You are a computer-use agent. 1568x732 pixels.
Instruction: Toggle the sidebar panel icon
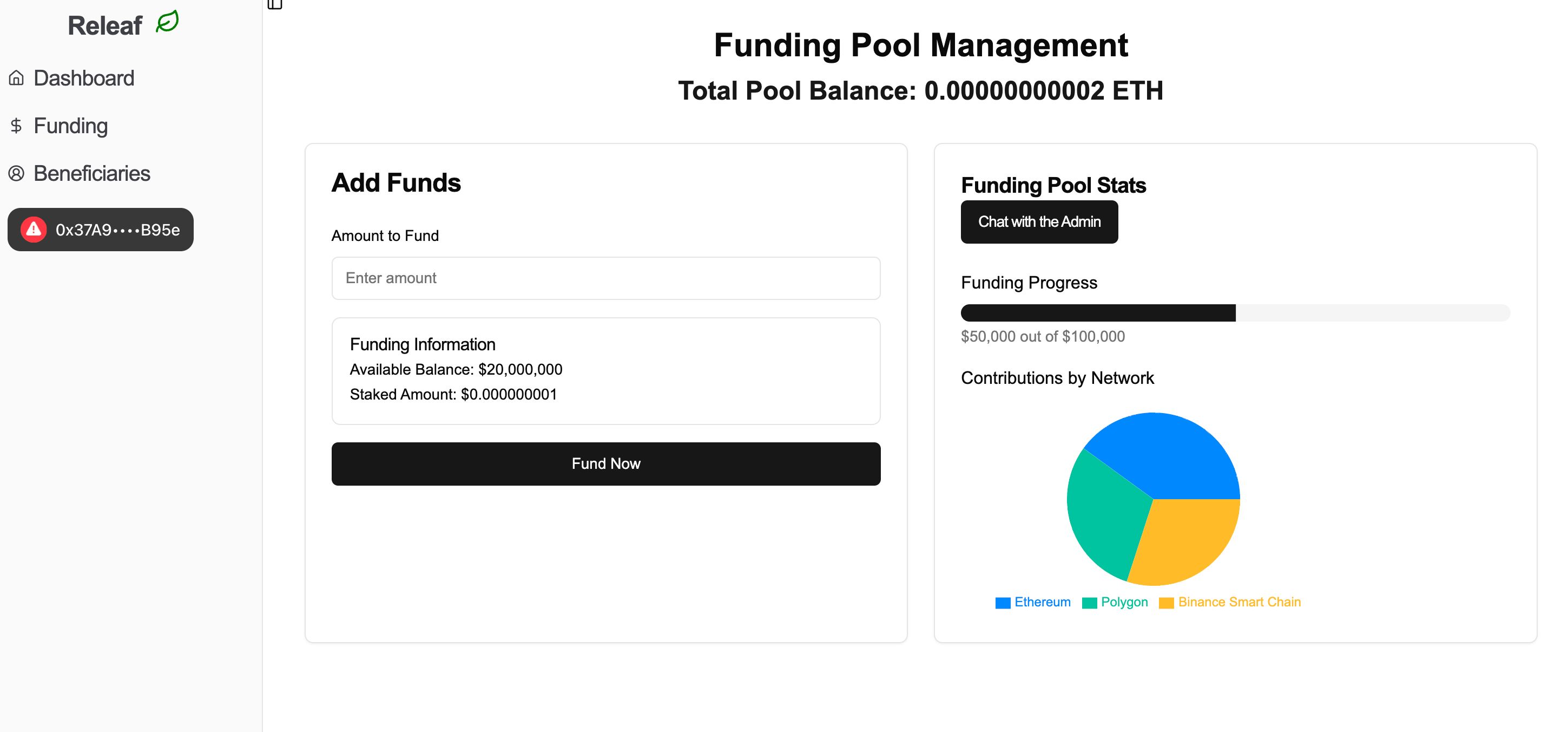275,4
